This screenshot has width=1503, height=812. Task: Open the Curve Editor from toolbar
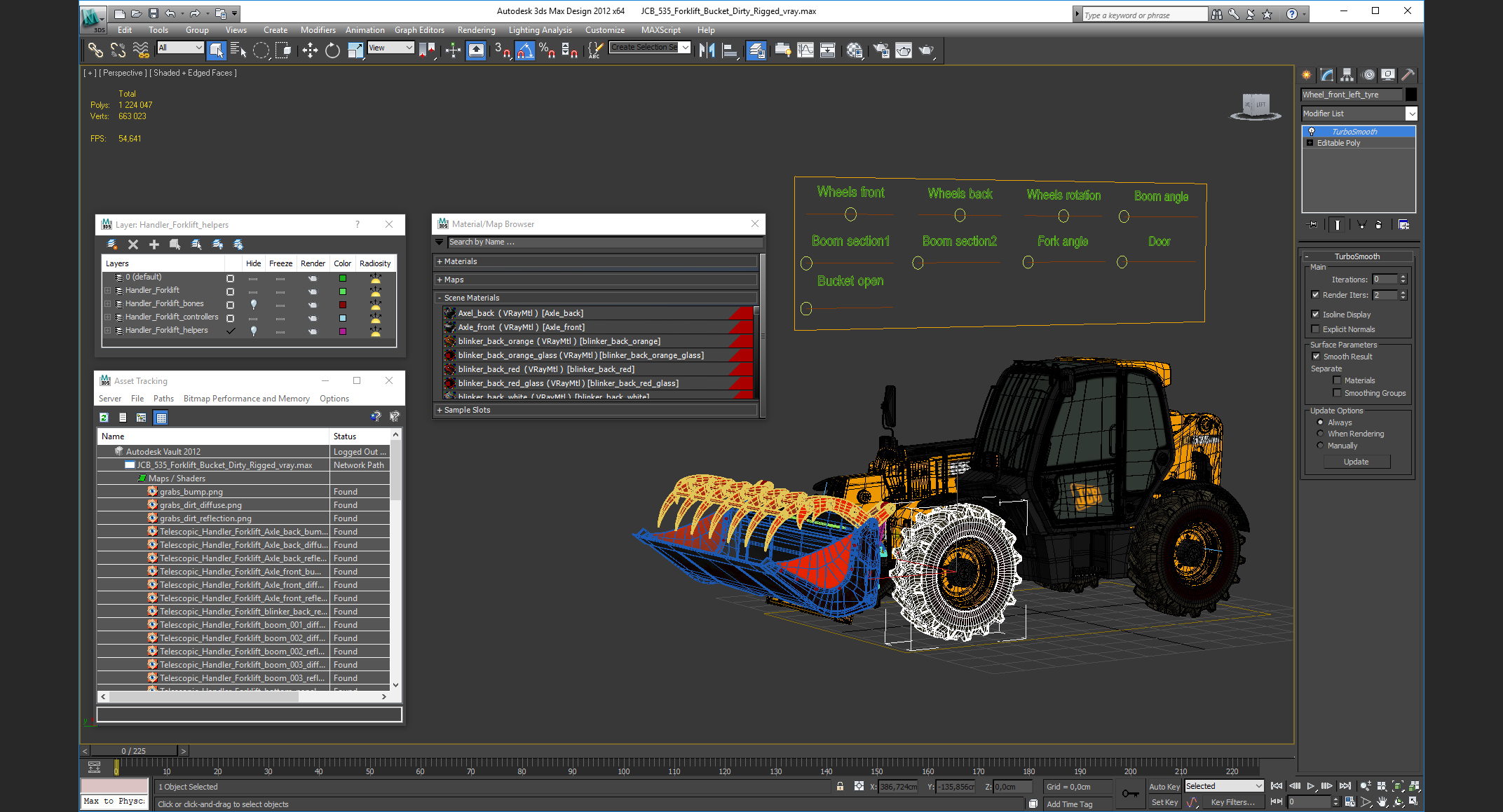coord(805,50)
